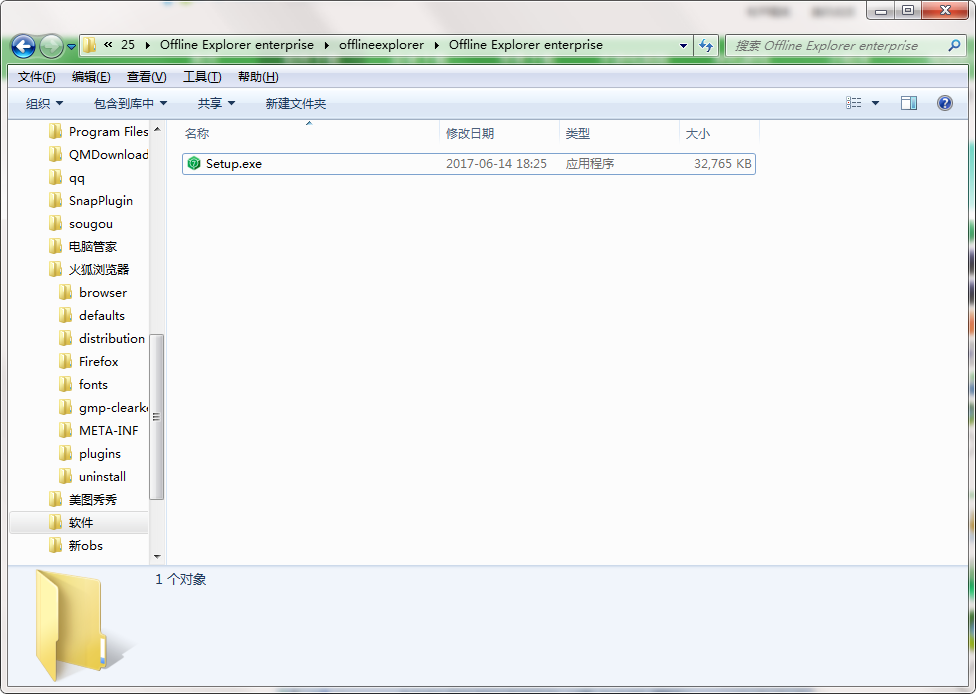Select the Firefox subfolder
Image resolution: width=976 pixels, height=694 pixels.
pos(88,362)
